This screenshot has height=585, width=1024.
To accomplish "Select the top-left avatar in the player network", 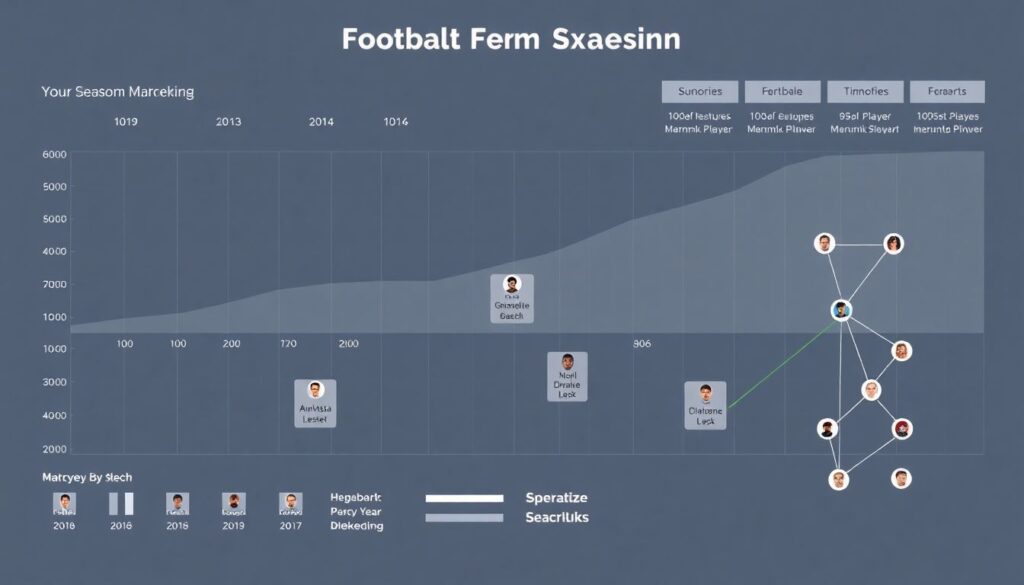I will click(x=824, y=242).
